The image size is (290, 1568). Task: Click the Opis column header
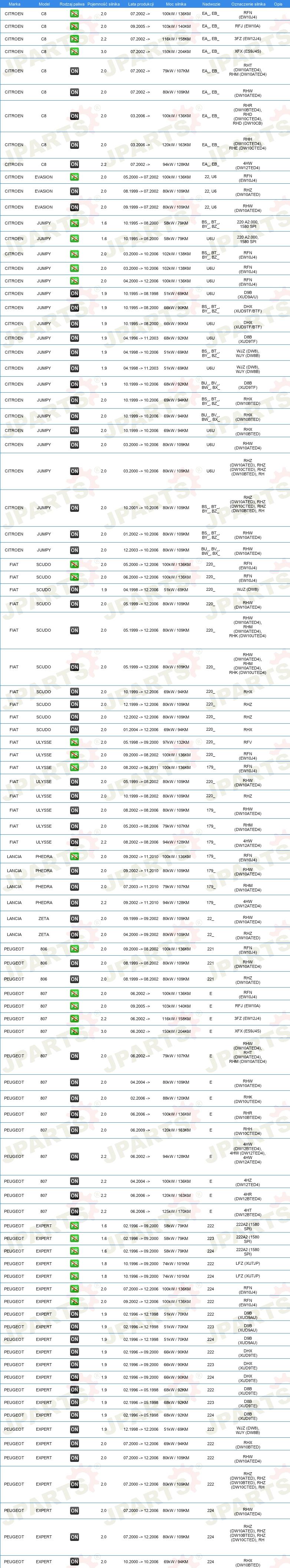[278, 4]
